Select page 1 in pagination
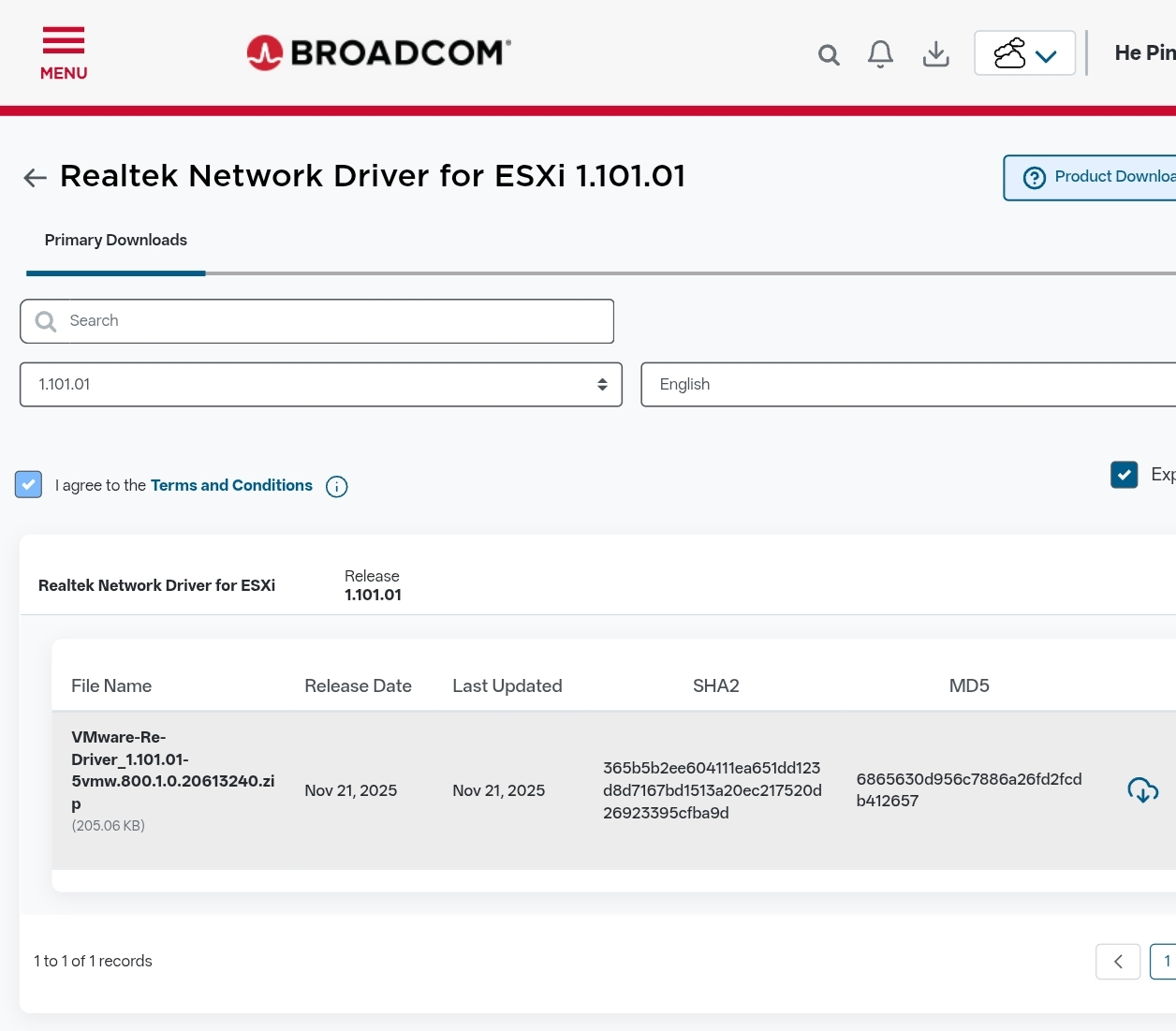The image size is (1176, 1031). (1165, 962)
